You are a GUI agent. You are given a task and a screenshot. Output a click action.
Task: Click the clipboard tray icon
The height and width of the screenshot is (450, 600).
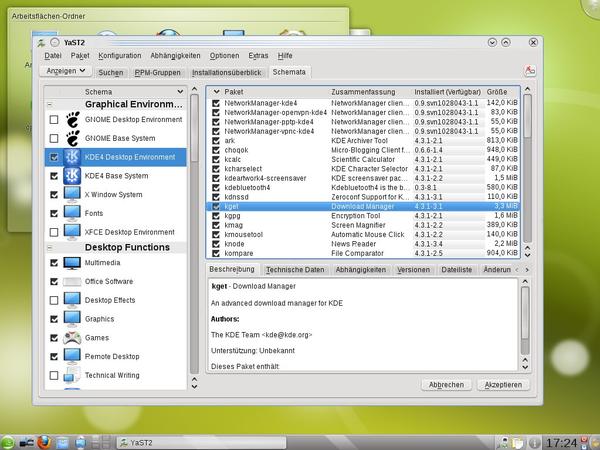tap(518, 443)
